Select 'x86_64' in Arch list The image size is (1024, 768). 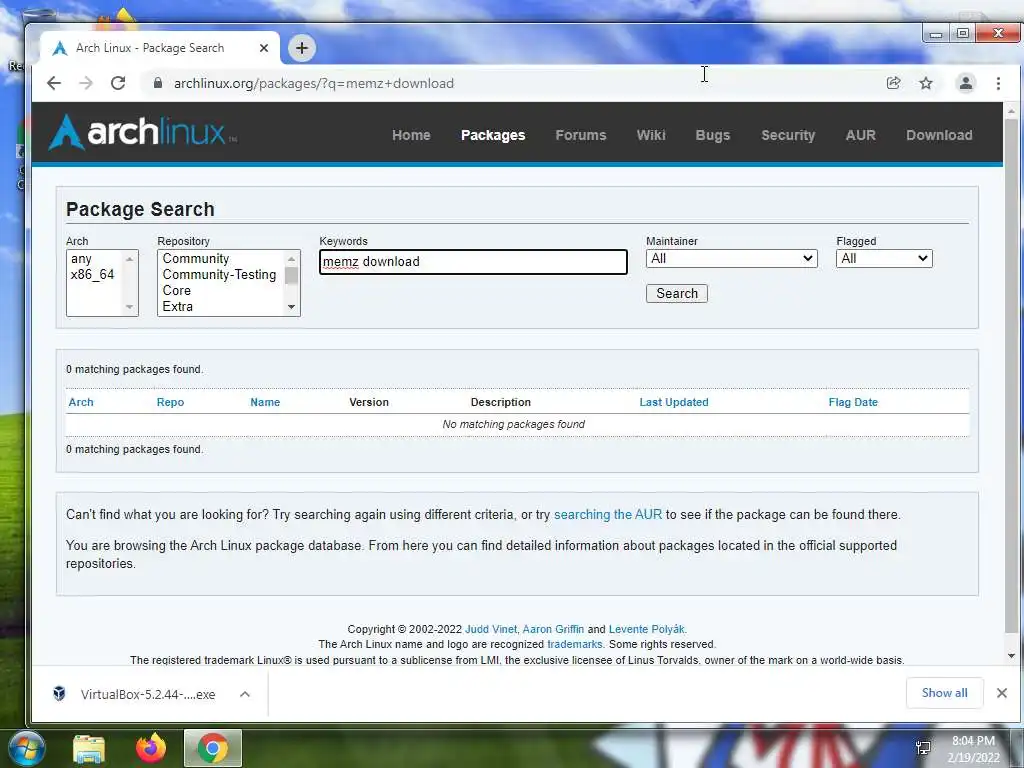pyautogui.click(x=95, y=274)
